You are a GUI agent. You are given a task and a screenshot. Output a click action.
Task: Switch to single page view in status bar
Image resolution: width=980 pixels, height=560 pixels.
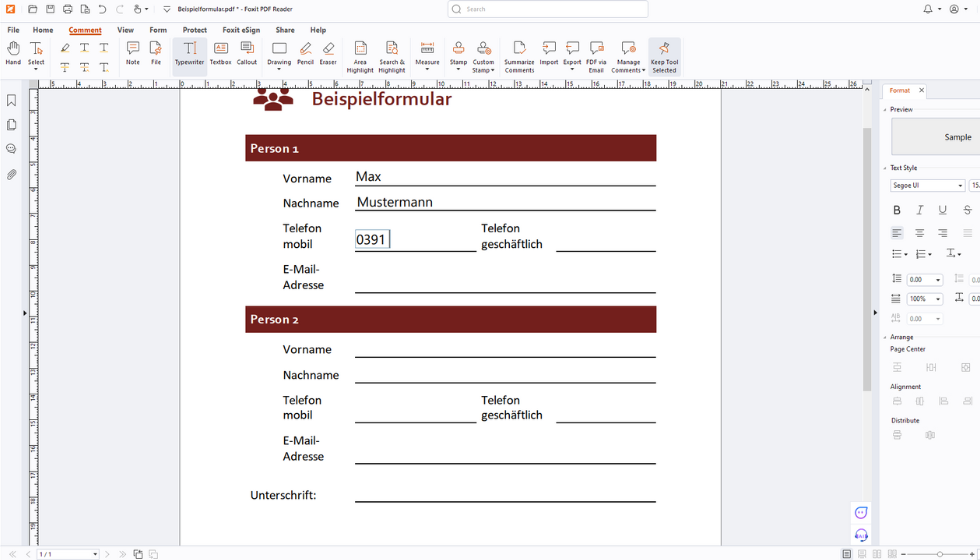coord(846,554)
